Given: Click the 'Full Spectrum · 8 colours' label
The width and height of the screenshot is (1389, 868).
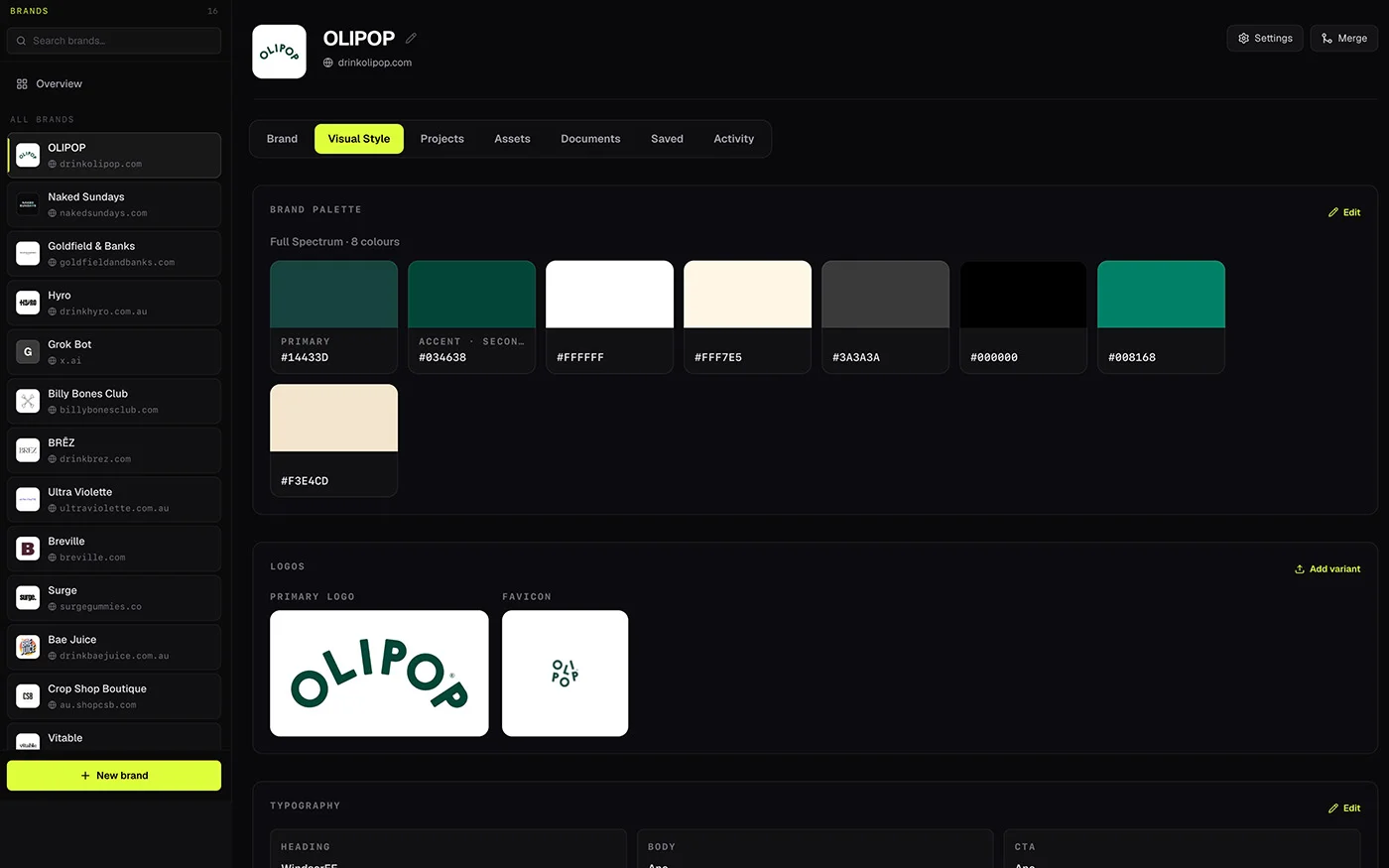Looking at the screenshot, I should [334, 242].
